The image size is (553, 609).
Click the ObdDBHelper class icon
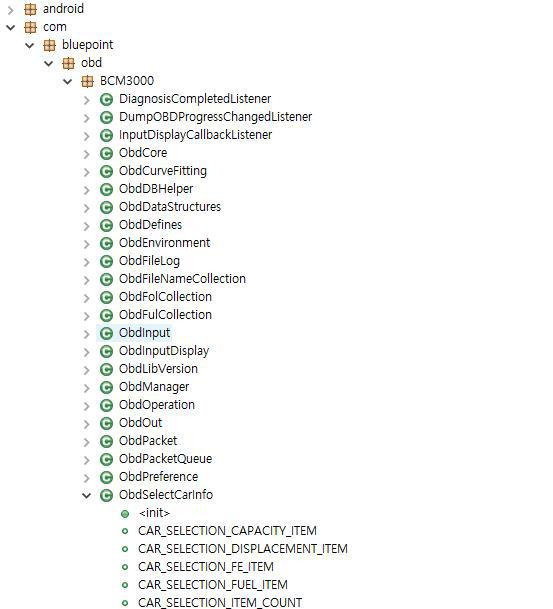tap(106, 190)
